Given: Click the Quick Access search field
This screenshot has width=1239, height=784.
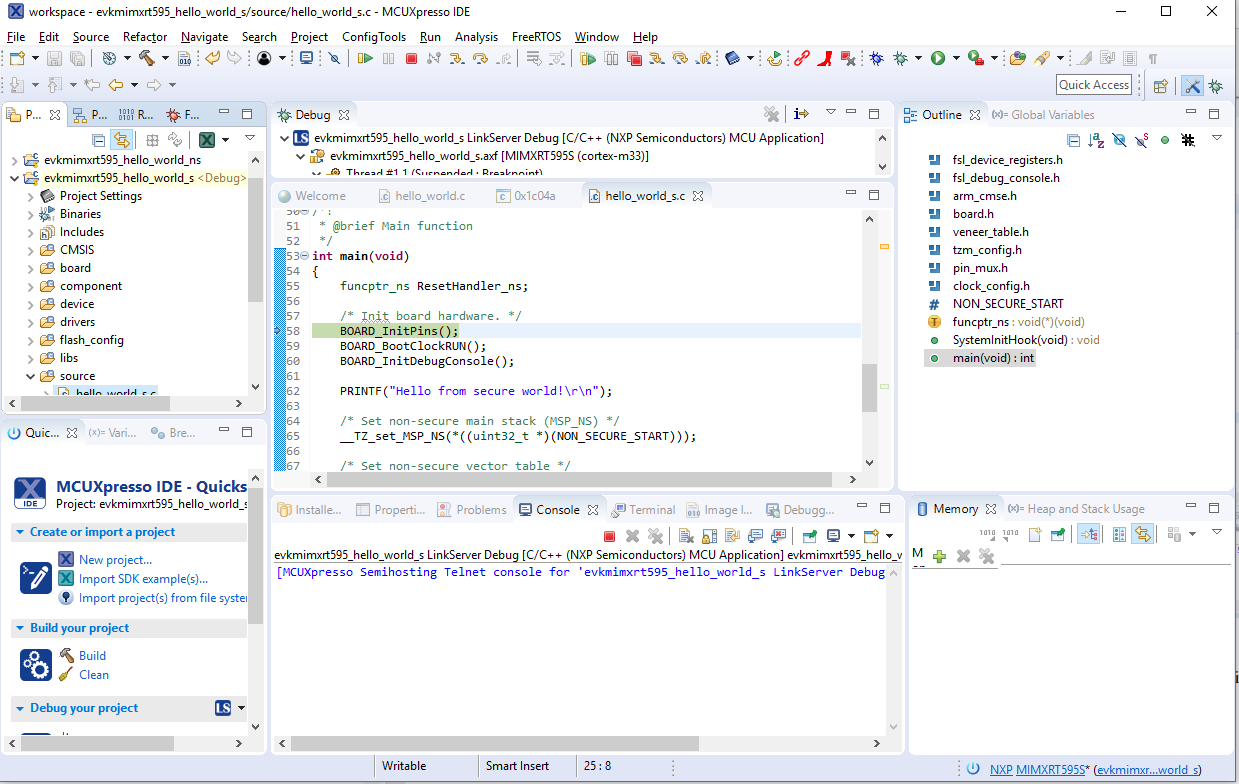Looking at the screenshot, I should click(1094, 85).
